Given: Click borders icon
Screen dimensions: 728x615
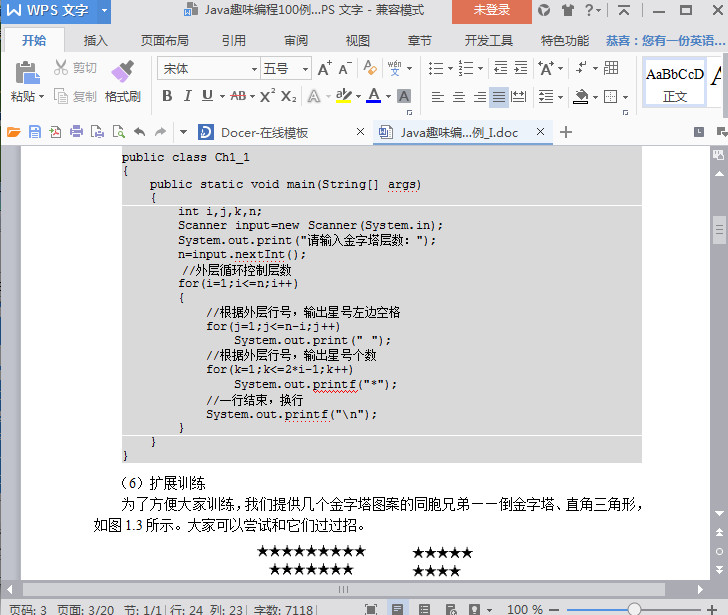Looking at the screenshot, I should (x=610, y=97).
